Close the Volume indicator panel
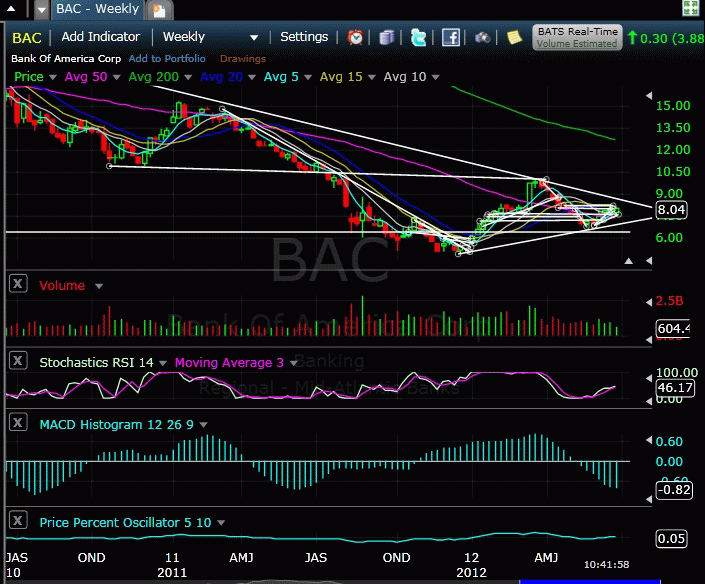Image resolution: width=705 pixels, height=584 pixels. click(17, 284)
